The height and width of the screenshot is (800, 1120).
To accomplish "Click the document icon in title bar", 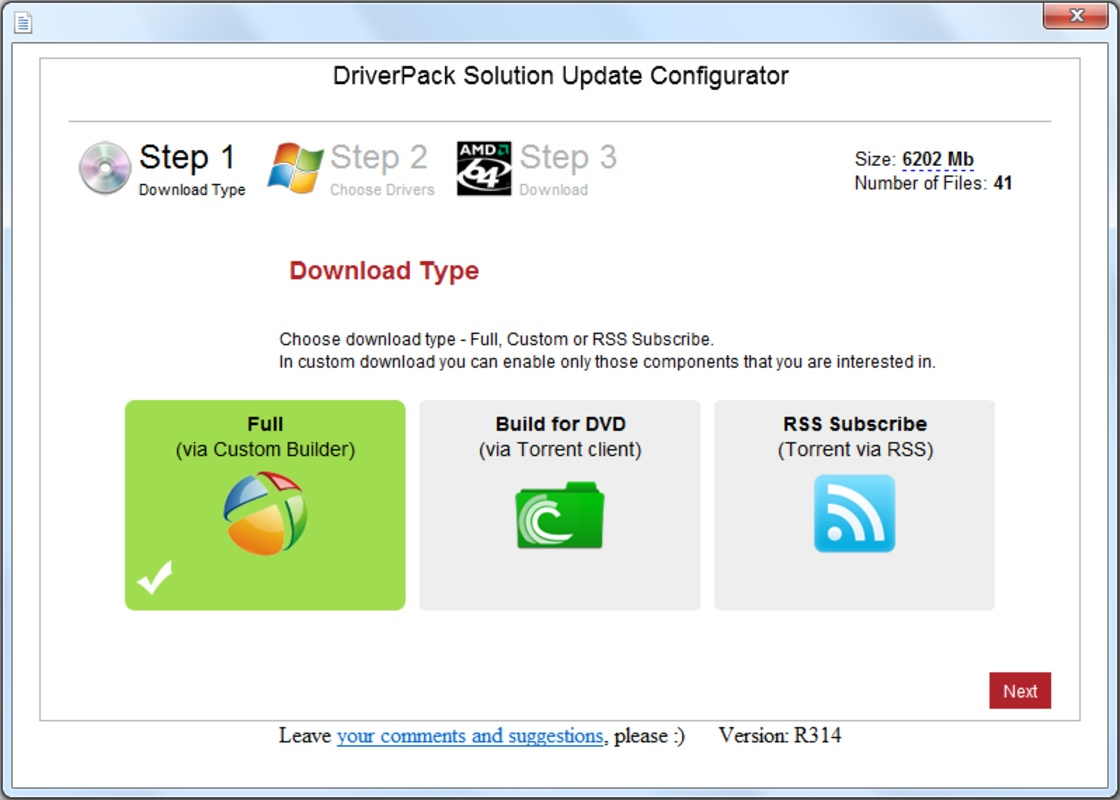I will [23, 23].
